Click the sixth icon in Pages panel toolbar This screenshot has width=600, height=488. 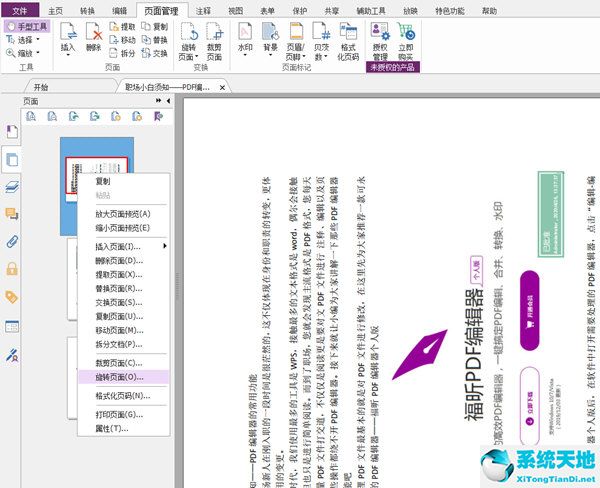(x=137, y=116)
